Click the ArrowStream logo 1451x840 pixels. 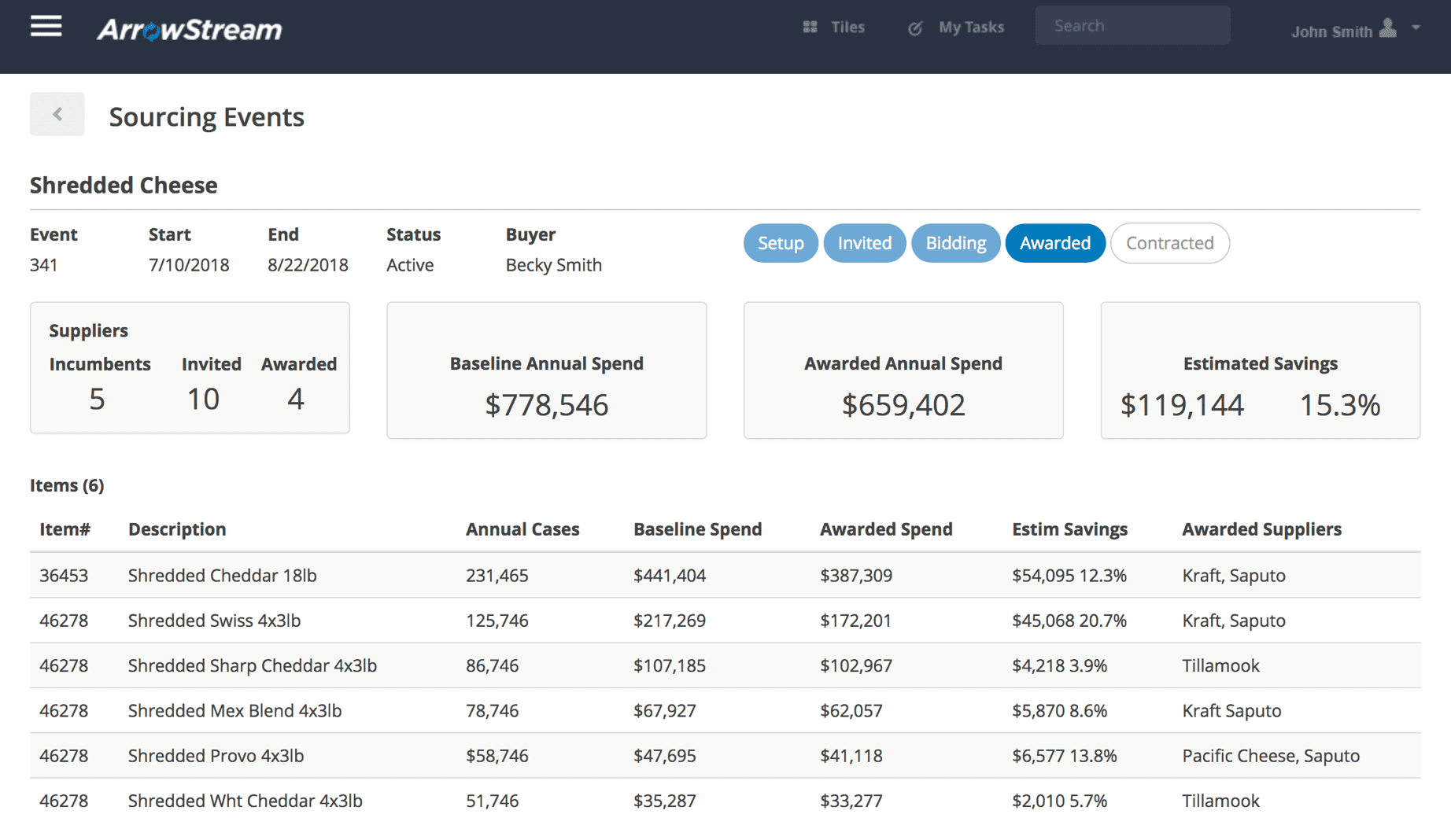(189, 30)
